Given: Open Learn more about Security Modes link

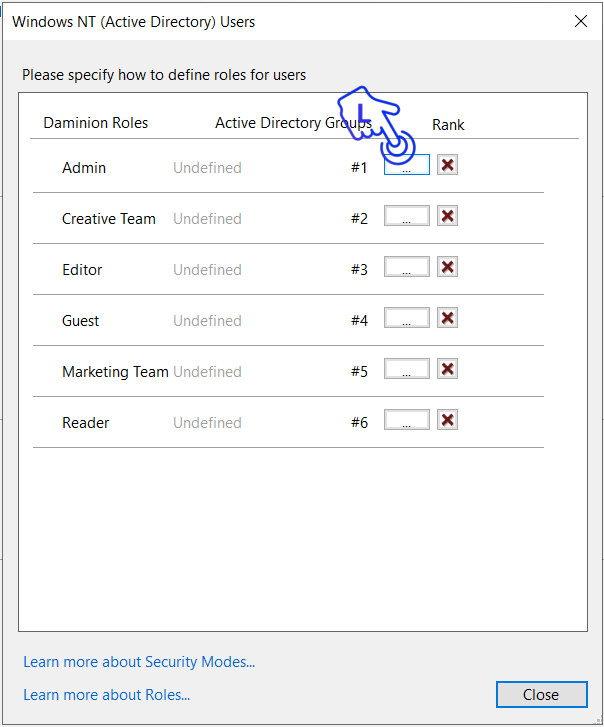Looking at the screenshot, I should (139, 662).
